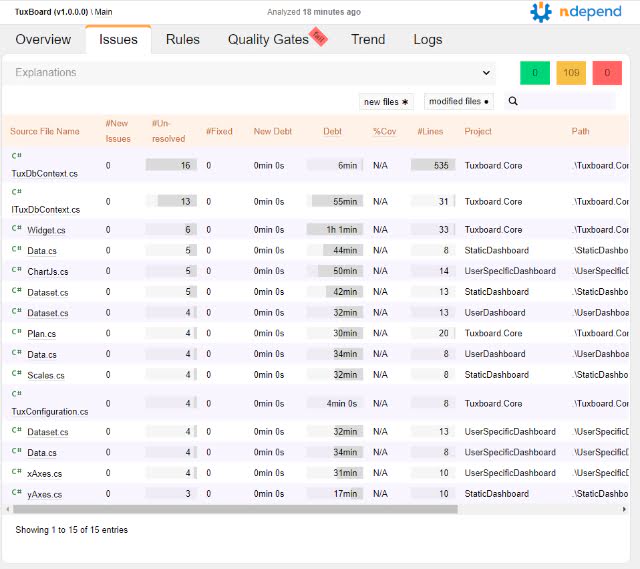Go to the Trend tab
640x569 pixels.
pos(368,40)
